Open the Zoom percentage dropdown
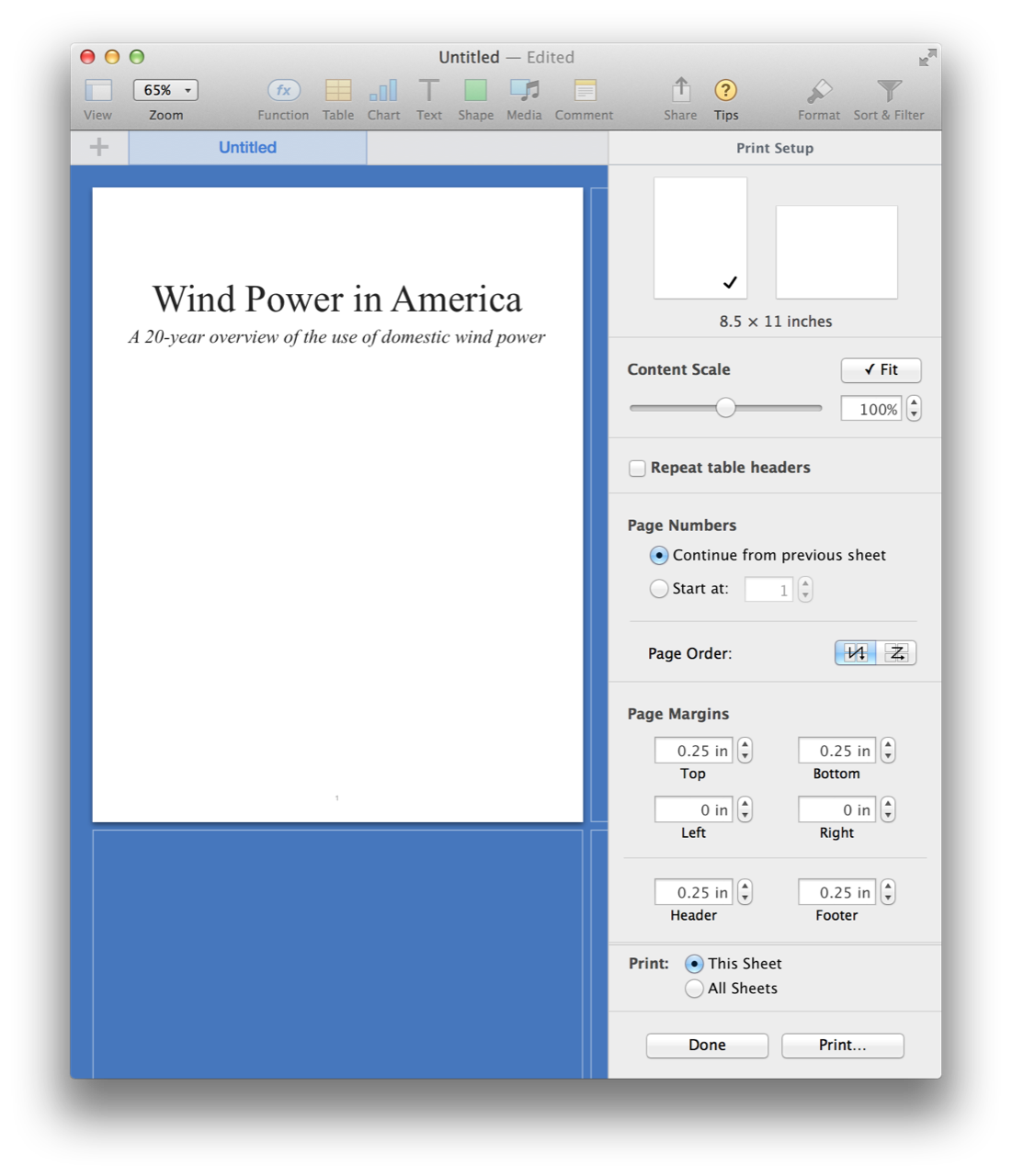 (165, 90)
